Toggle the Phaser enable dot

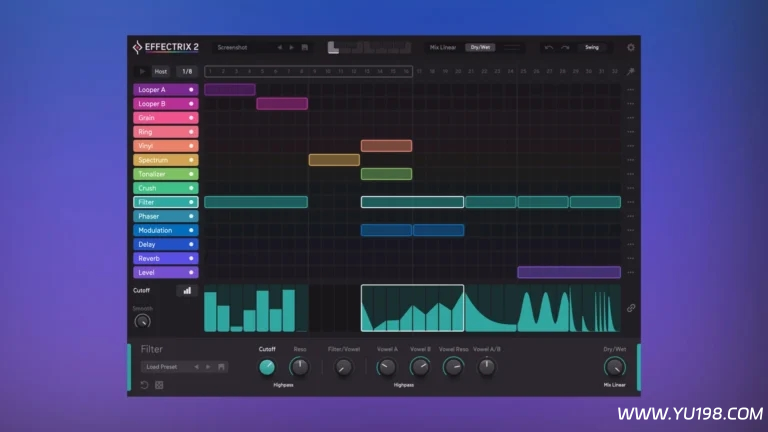point(191,216)
